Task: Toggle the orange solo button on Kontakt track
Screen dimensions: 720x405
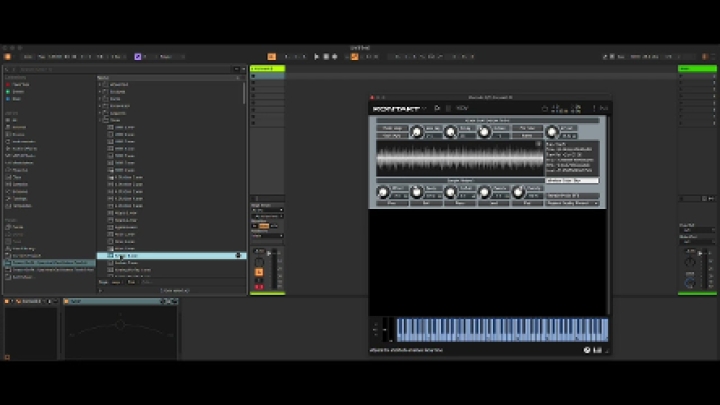Action: [259, 272]
